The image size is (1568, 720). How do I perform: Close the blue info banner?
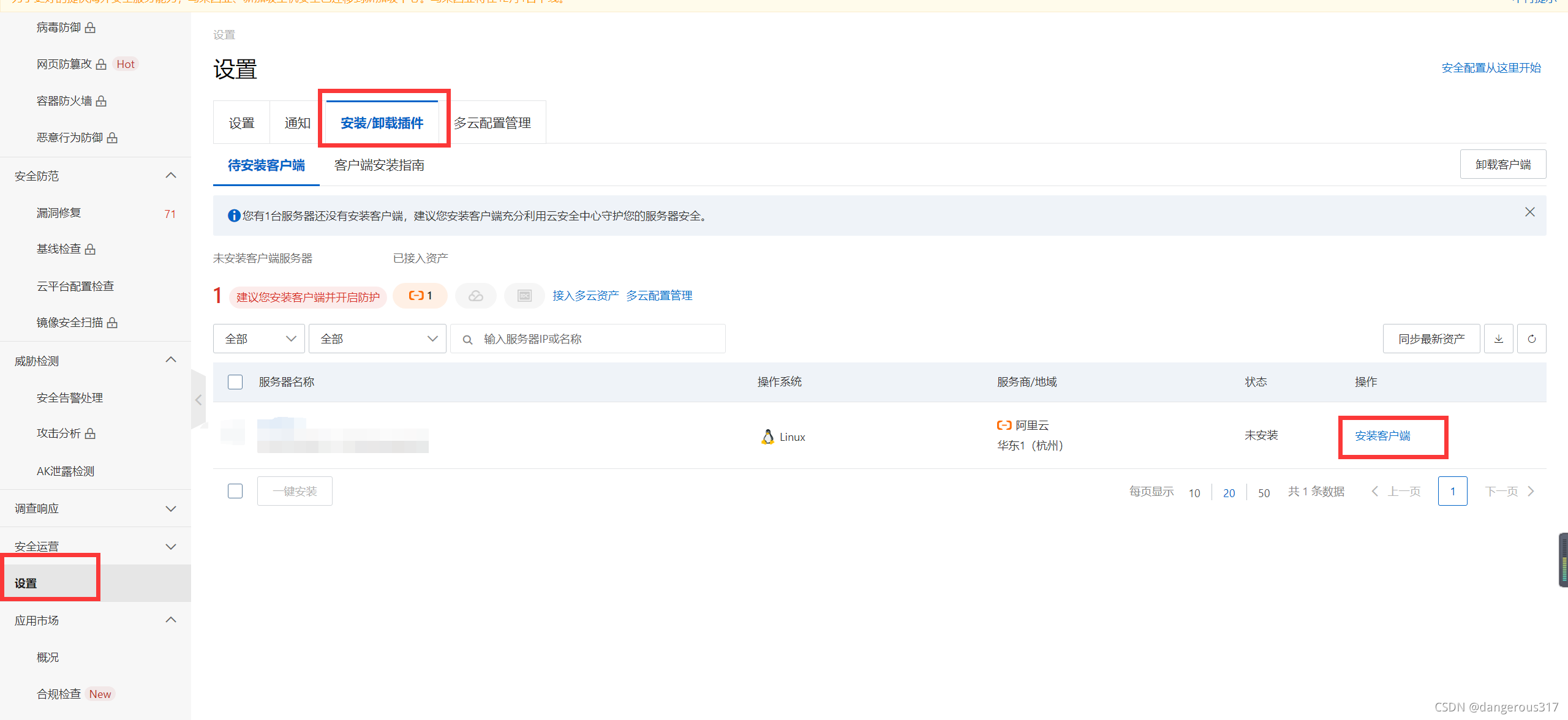1529,212
